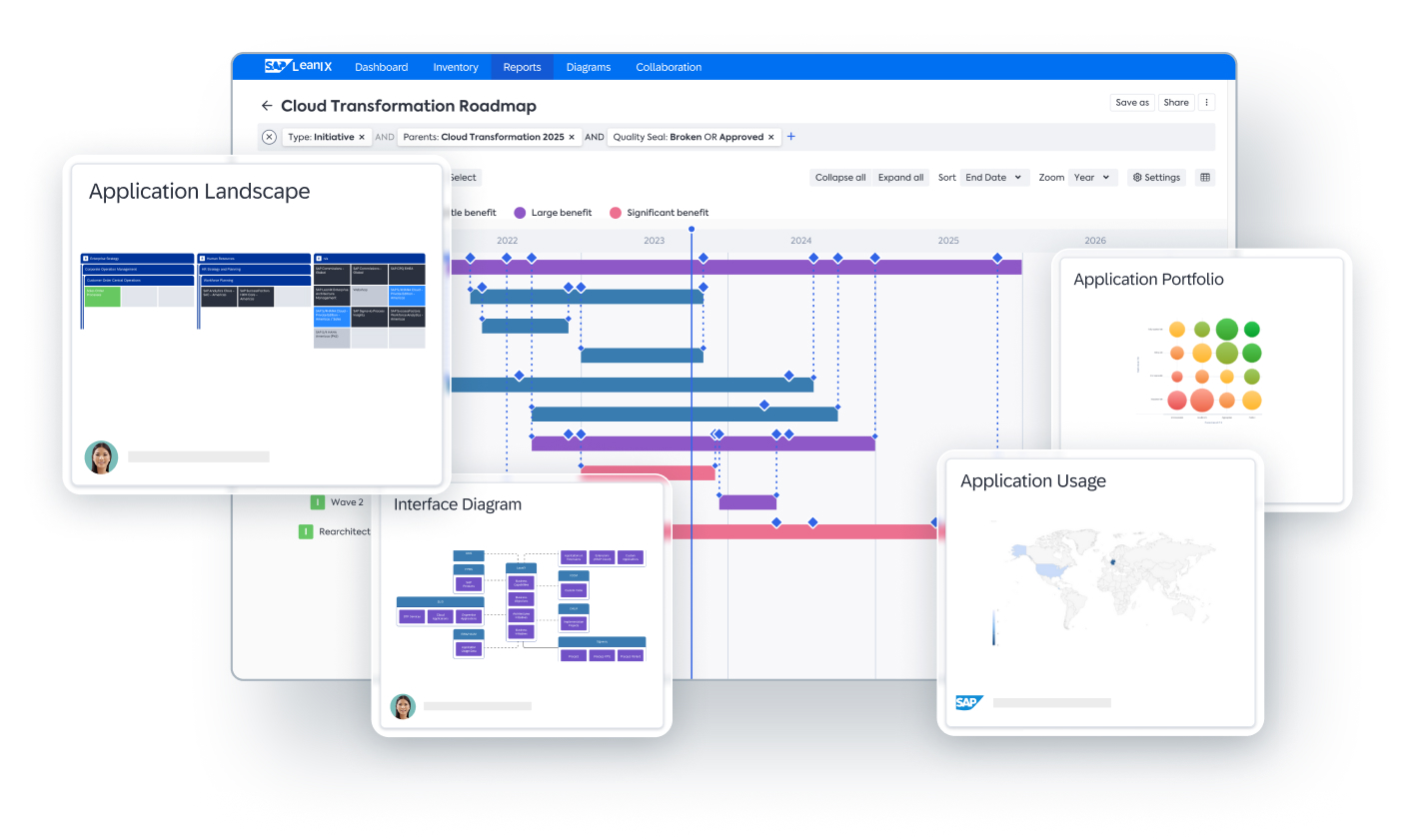Click the Share button
This screenshot has height=840, width=1413.
click(x=1176, y=102)
